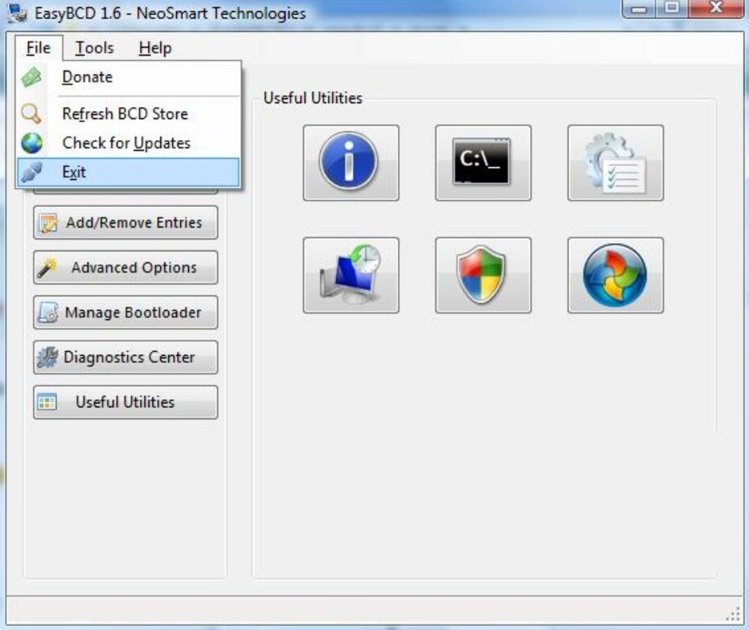Click the gear and checklist settings icon
The height and width of the screenshot is (630, 749).
[x=615, y=162]
